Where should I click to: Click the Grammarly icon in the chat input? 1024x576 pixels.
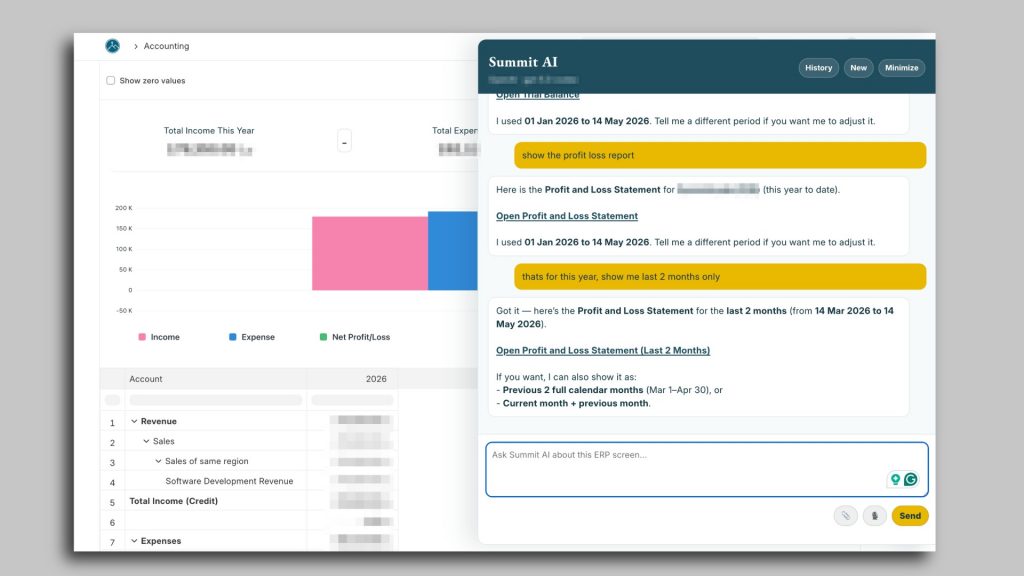tap(910, 479)
